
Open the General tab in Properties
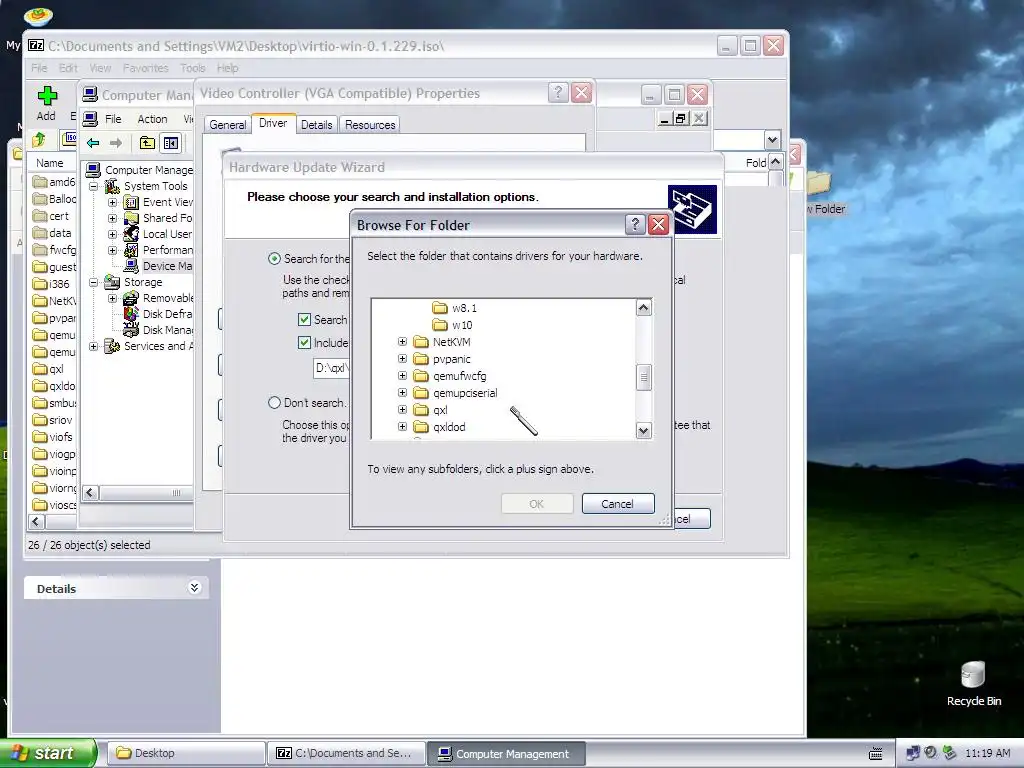click(x=227, y=125)
